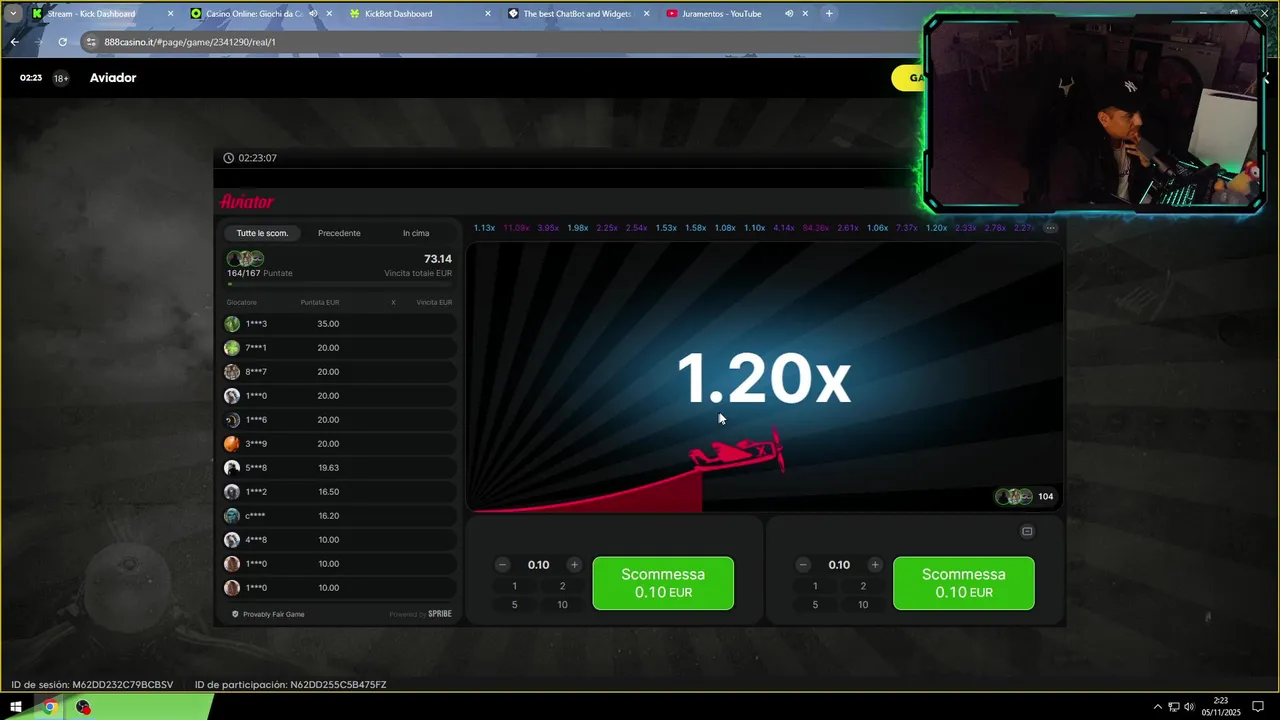Click the 73.14 total winnings value
Screen dimensions: 1280x720
[x=438, y=259]
